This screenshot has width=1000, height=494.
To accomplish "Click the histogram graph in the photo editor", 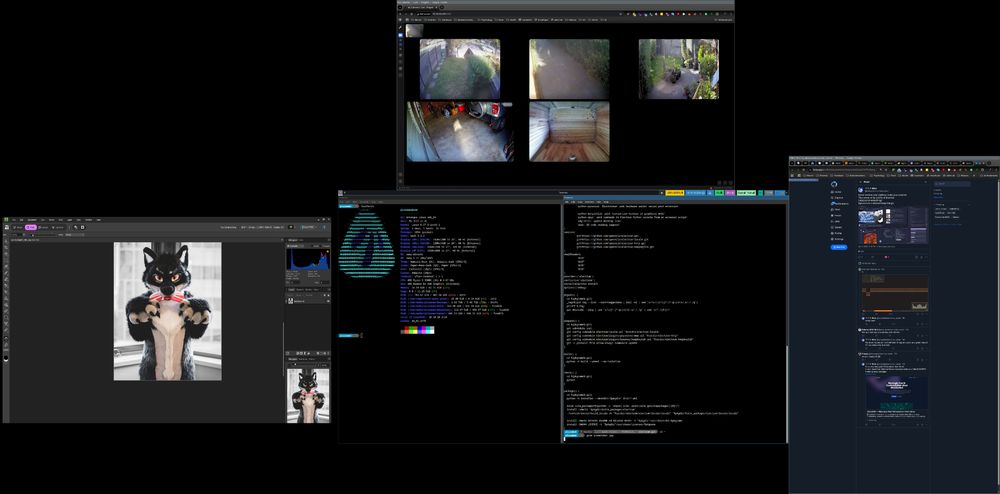I will [x=308, y=261].
